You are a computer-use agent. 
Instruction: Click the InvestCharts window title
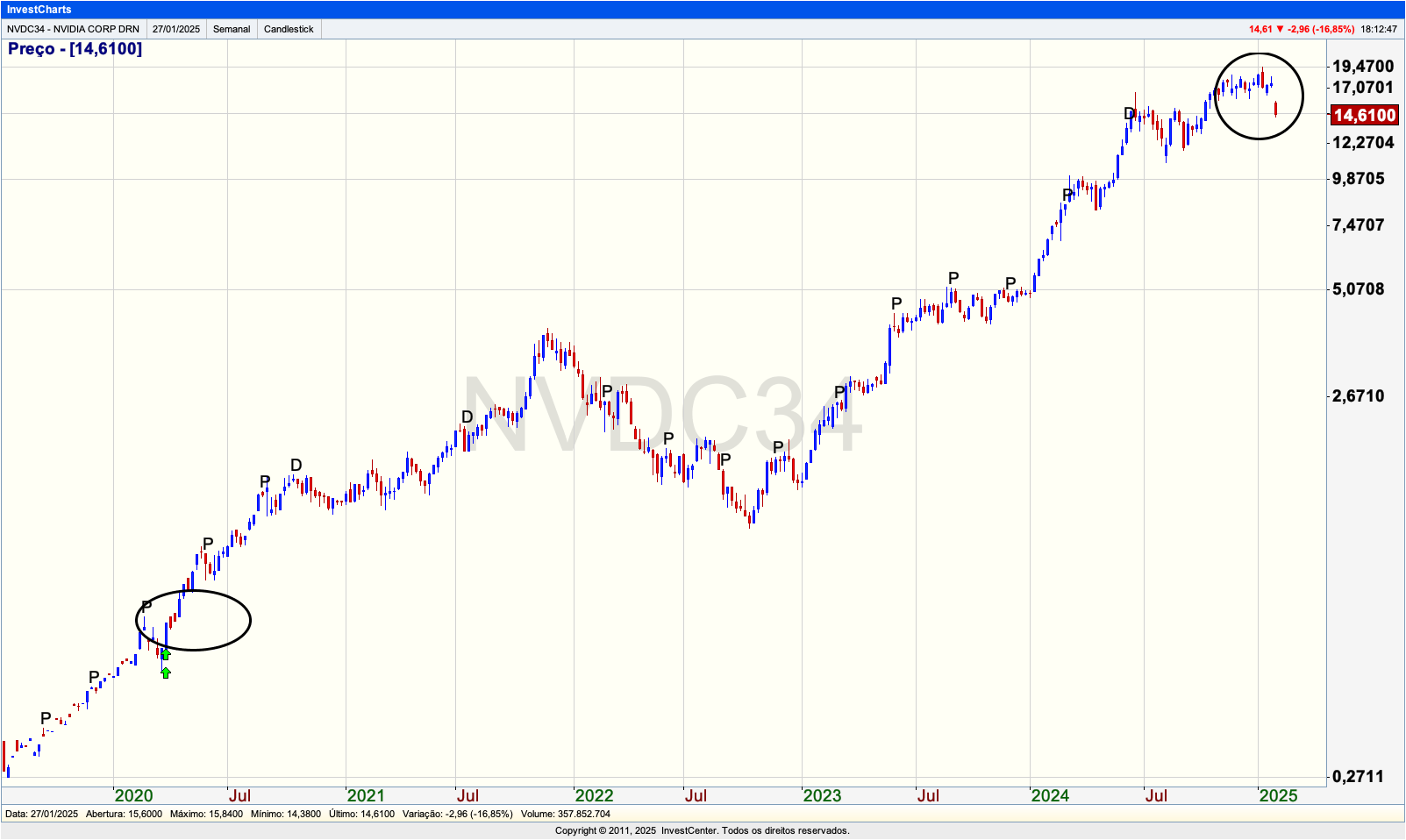point(39,9)
